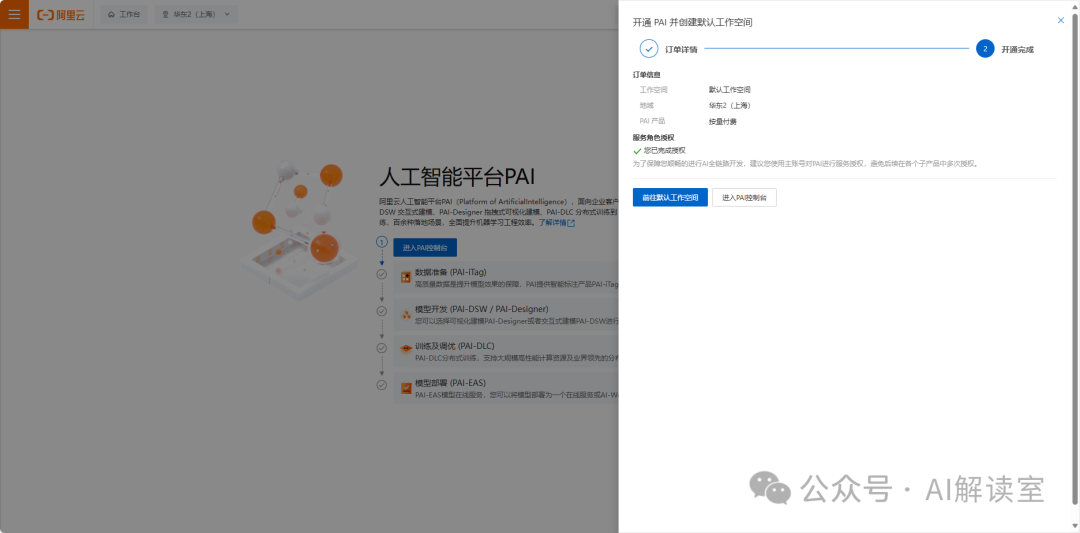
Task: Click 进入PAI控制台 button in side panel
Action: [745, 197]
